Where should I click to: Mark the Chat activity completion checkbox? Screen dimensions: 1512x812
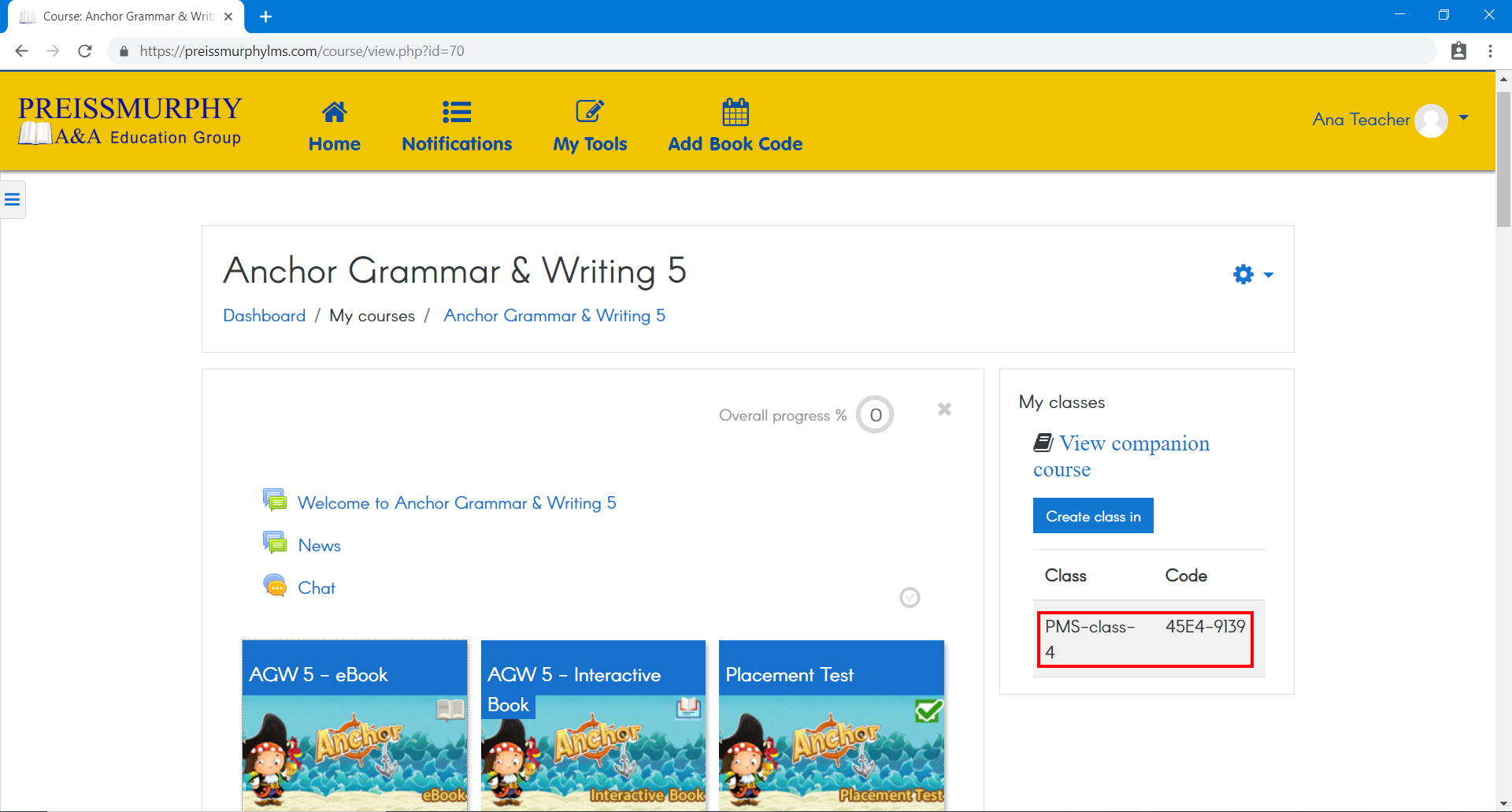(x=910, y=598)
